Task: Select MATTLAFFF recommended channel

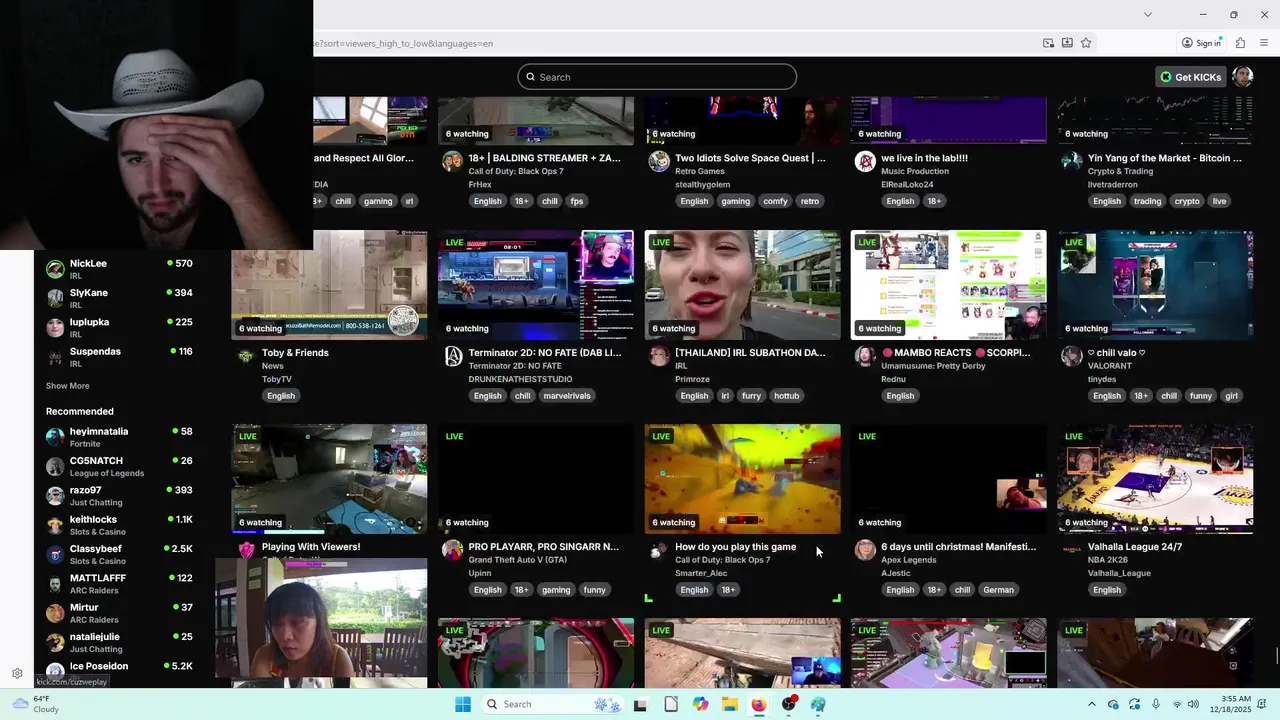Action: point(120,583)
